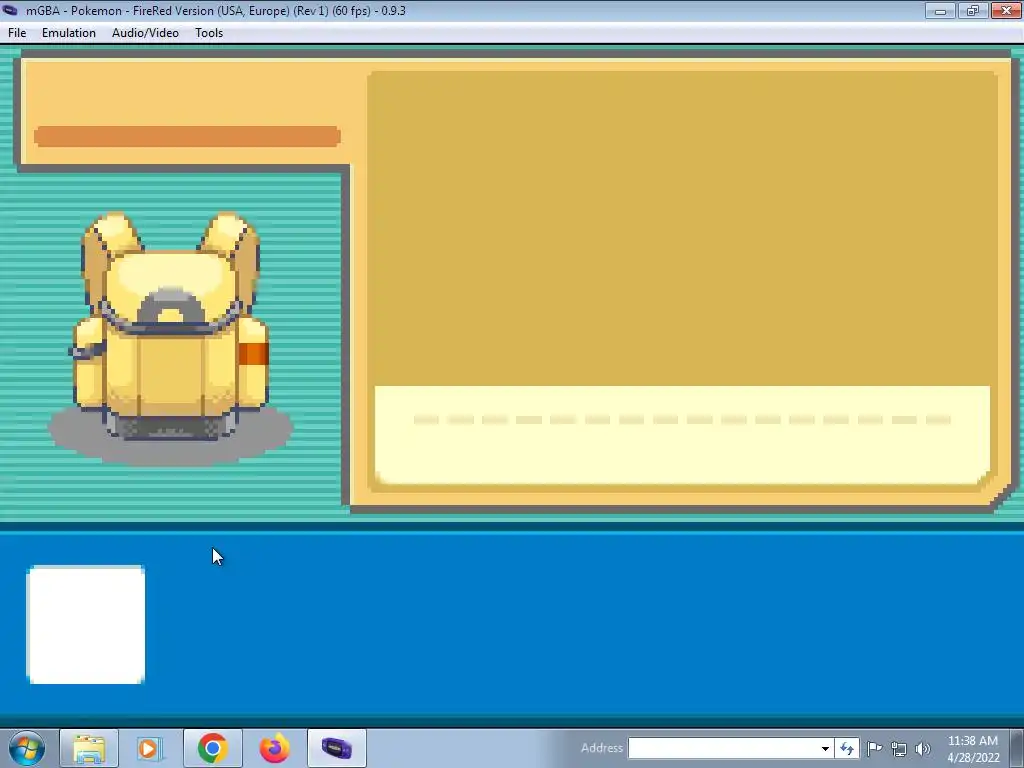
Task: Click the mGBA title bar app icon
Action: click(x=10, y=10)
